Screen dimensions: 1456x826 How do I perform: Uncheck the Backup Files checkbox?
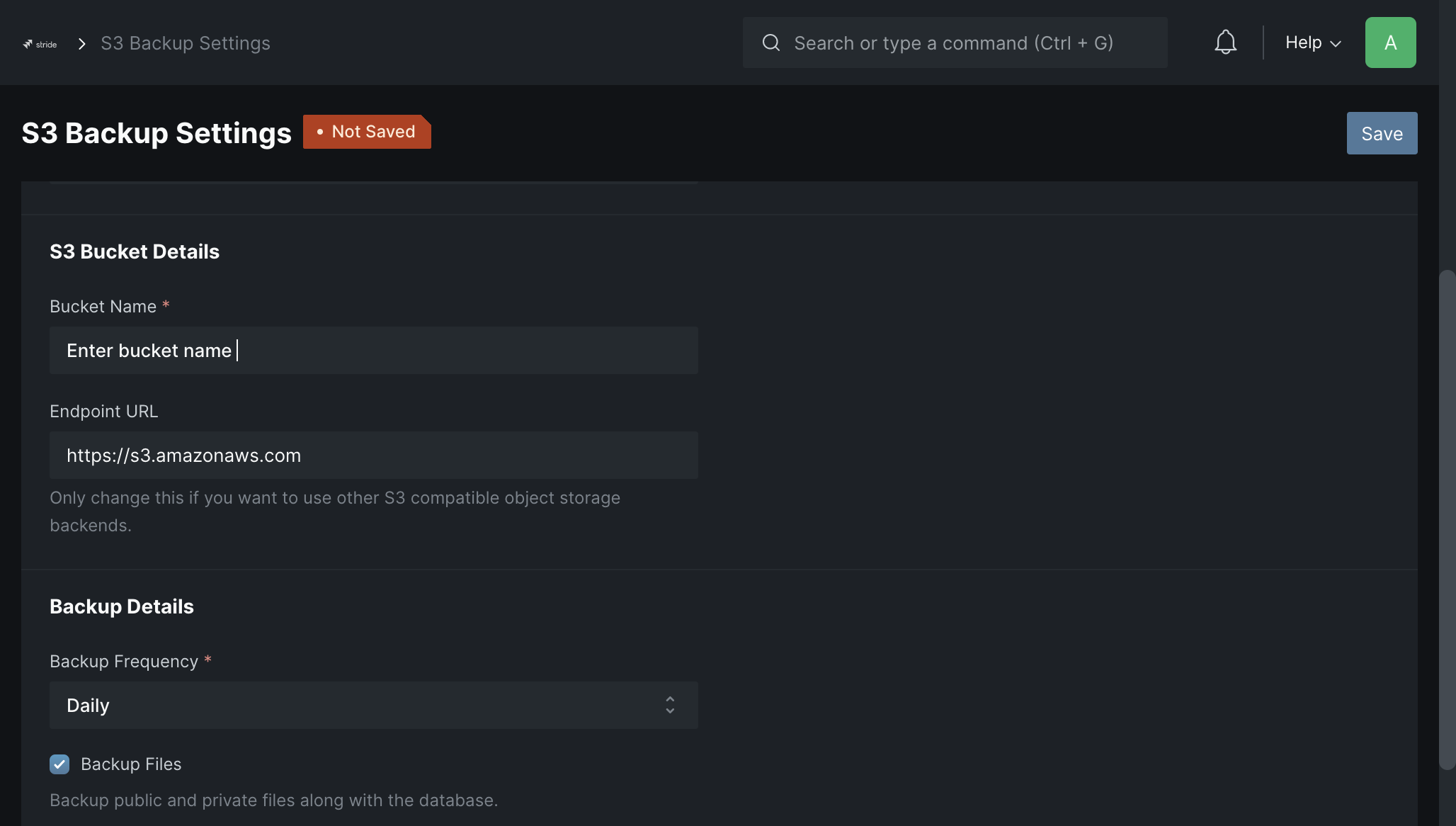(59, 764)
